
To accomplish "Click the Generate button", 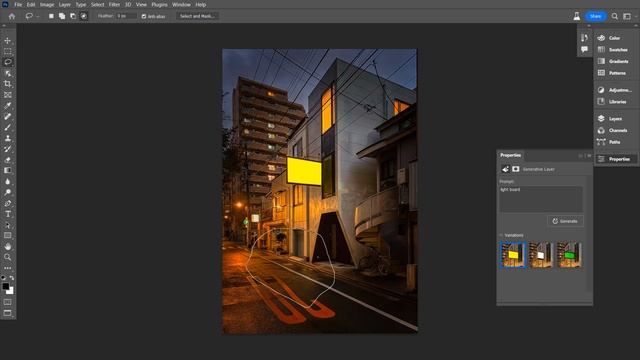I will coord(565,221).
